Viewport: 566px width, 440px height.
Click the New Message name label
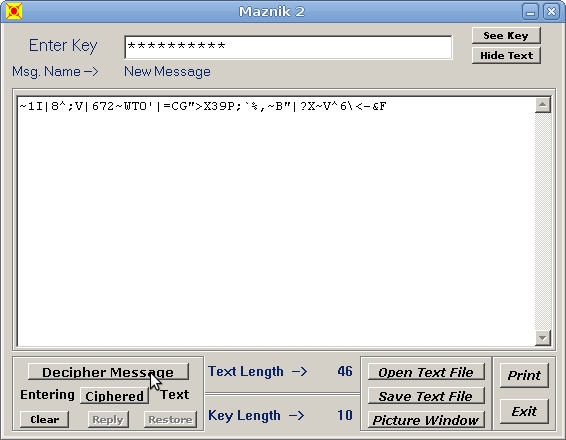coord(167,71)
